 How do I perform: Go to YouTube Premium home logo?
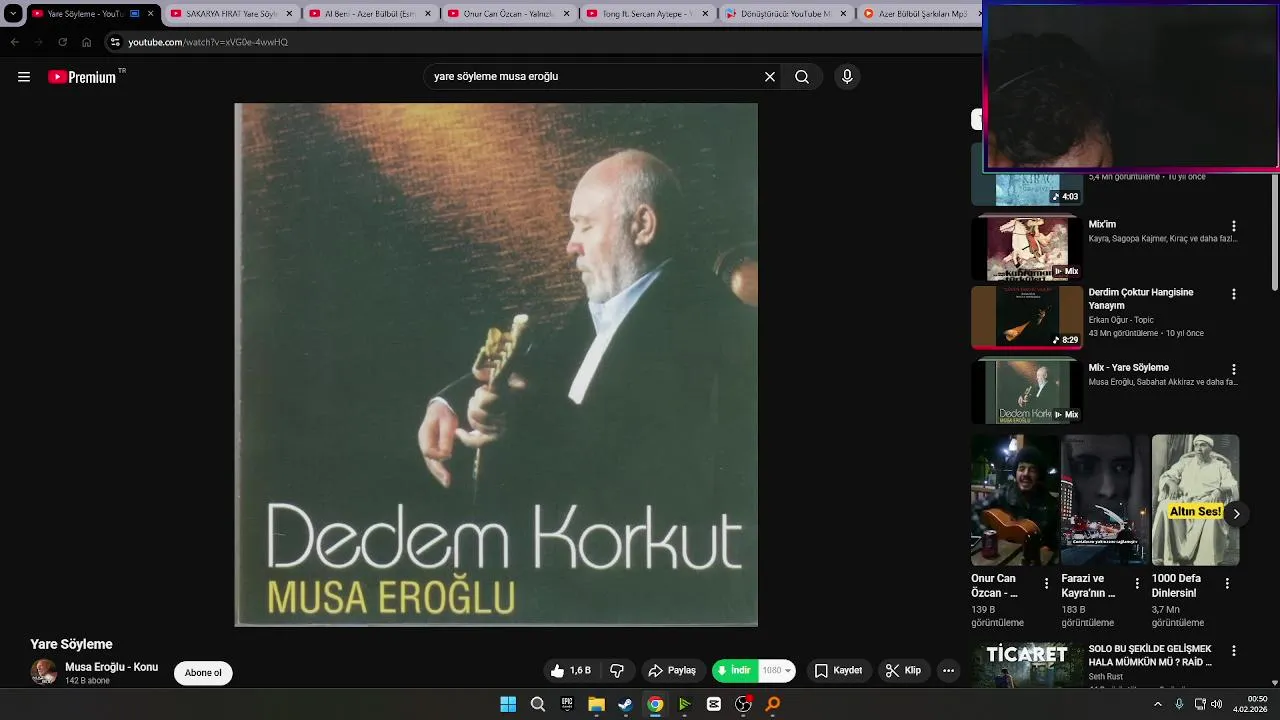click(82, 77)
